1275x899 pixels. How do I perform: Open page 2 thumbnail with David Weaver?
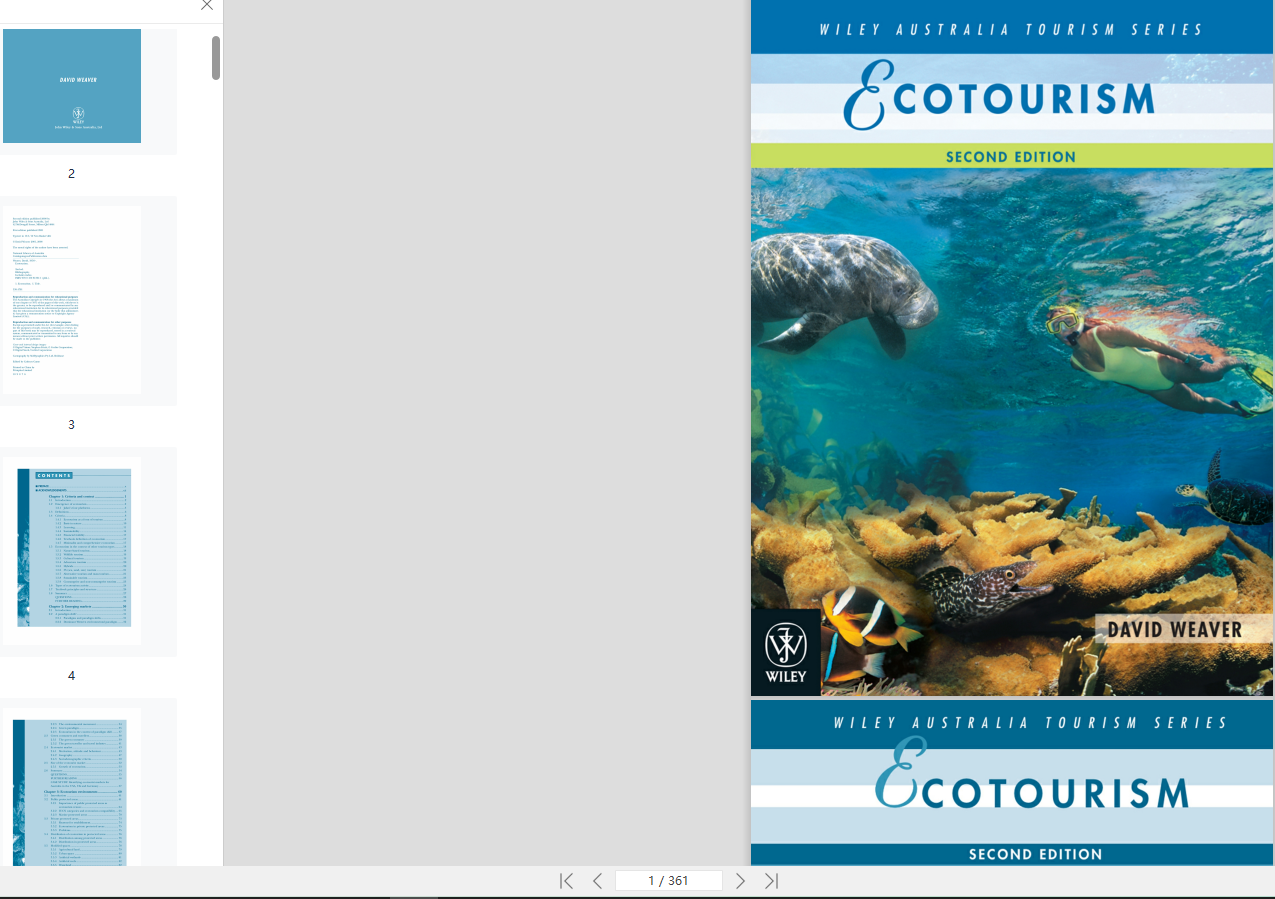click(x=72, y=86)
